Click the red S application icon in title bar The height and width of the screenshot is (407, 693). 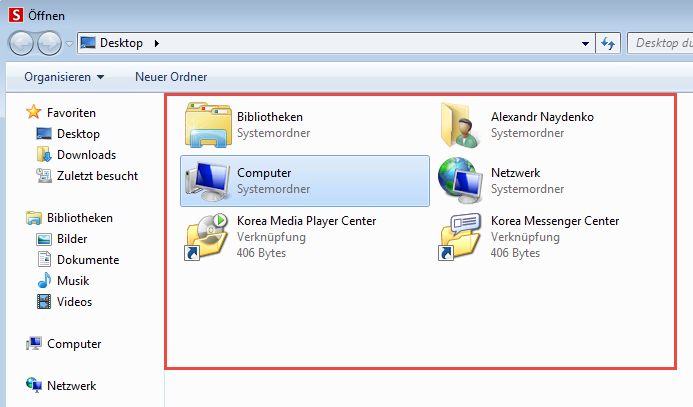click(x=16, y=15)
